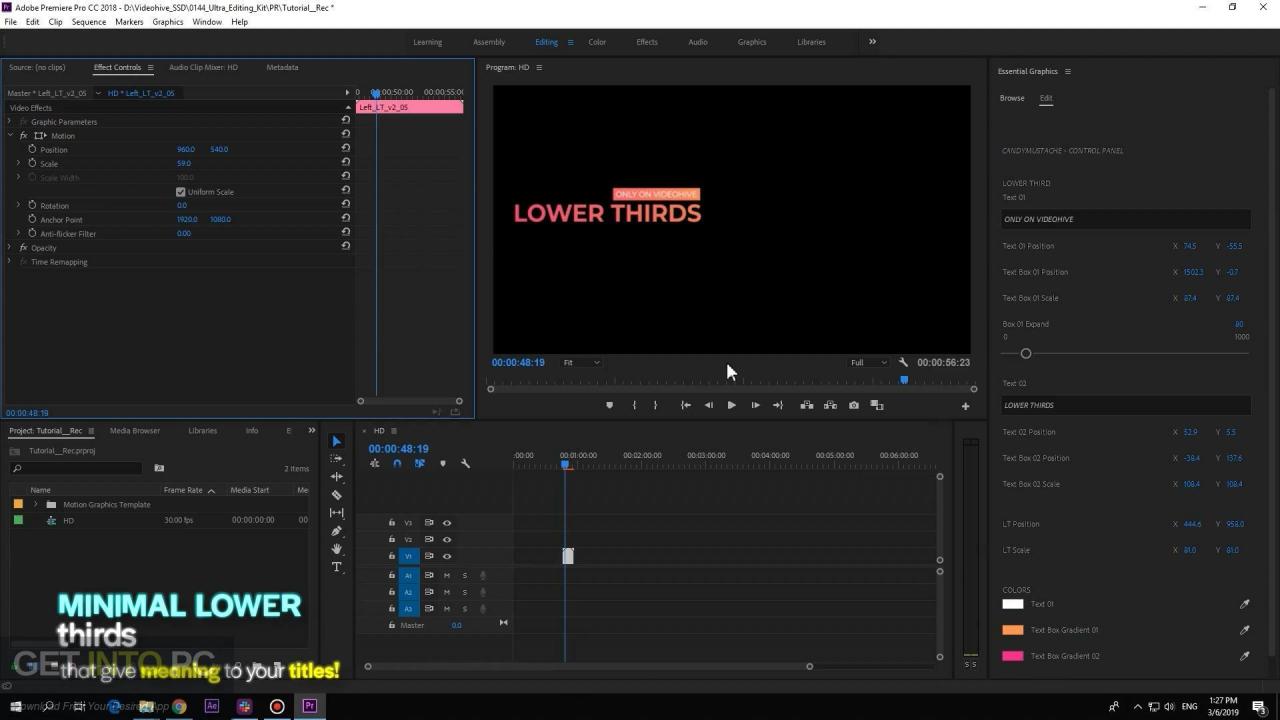Select the Ripple Edit tool
Viewport: 1280px width, 720px height.
337,477
